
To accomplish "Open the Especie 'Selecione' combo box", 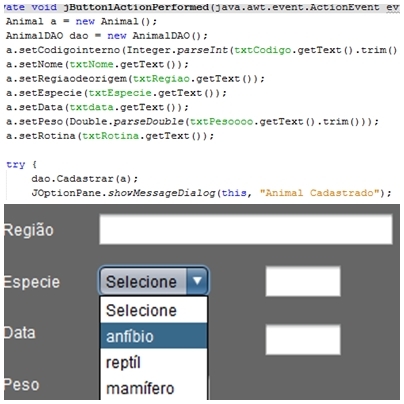I will (154, 281).
